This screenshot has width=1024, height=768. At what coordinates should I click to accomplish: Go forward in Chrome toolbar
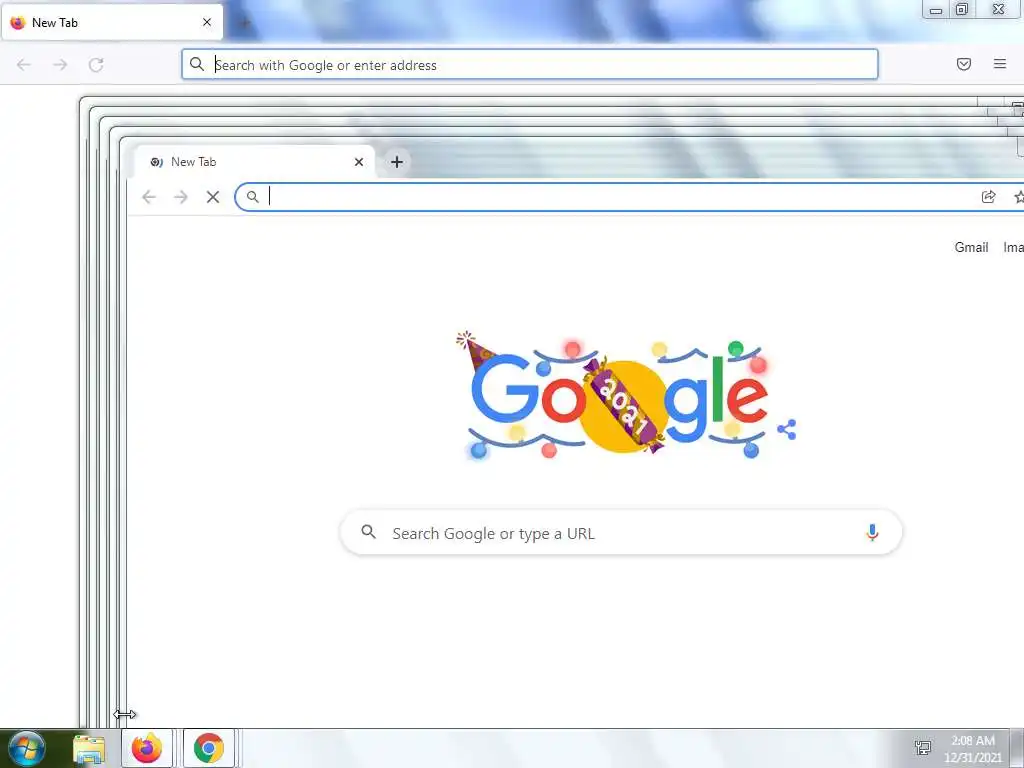(181, 197)
